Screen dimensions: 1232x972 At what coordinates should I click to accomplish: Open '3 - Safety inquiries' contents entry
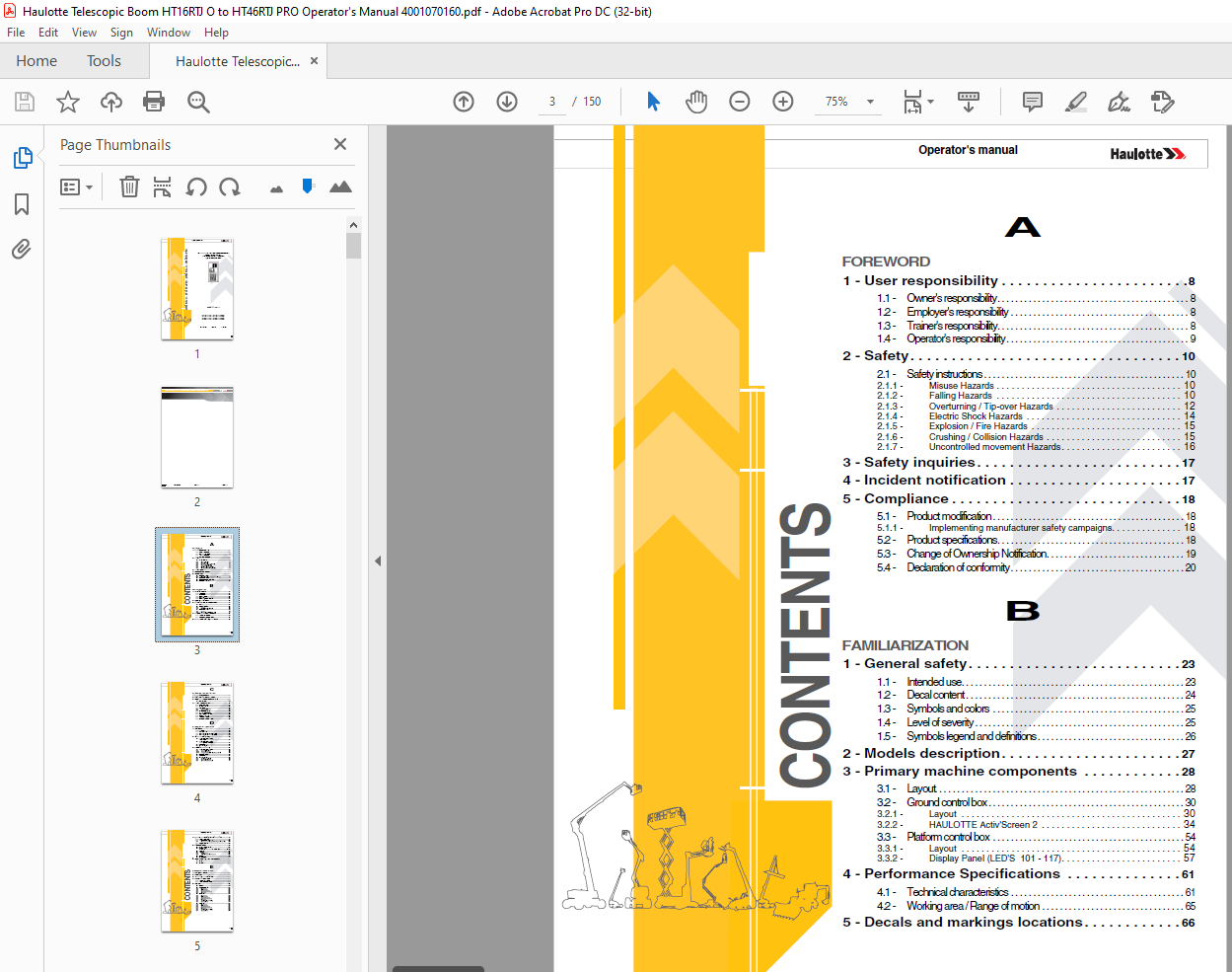[x=1019, y=463]
